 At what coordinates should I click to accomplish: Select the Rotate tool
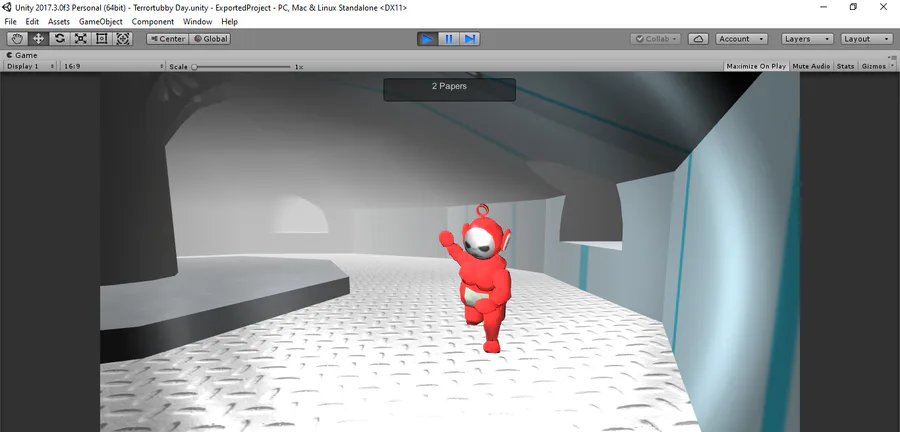(60, 39)
